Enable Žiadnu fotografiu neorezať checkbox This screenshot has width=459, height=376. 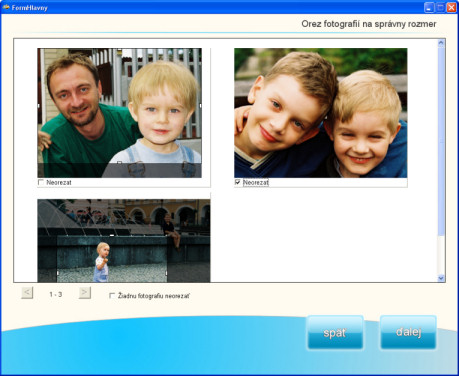tap(112, 296)
